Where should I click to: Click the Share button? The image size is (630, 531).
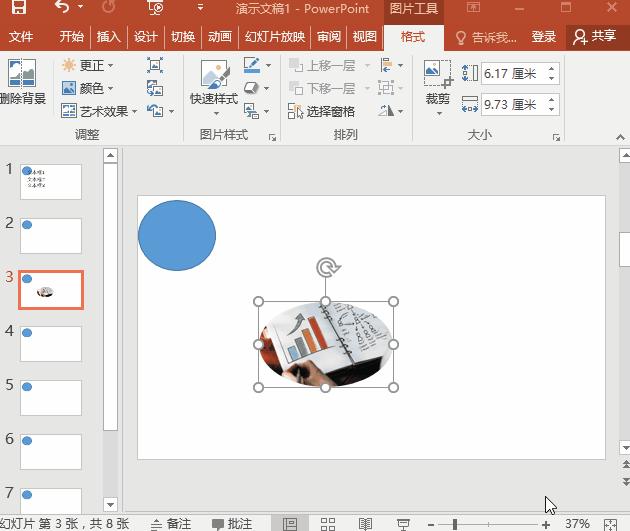click(x=594, y=37)
